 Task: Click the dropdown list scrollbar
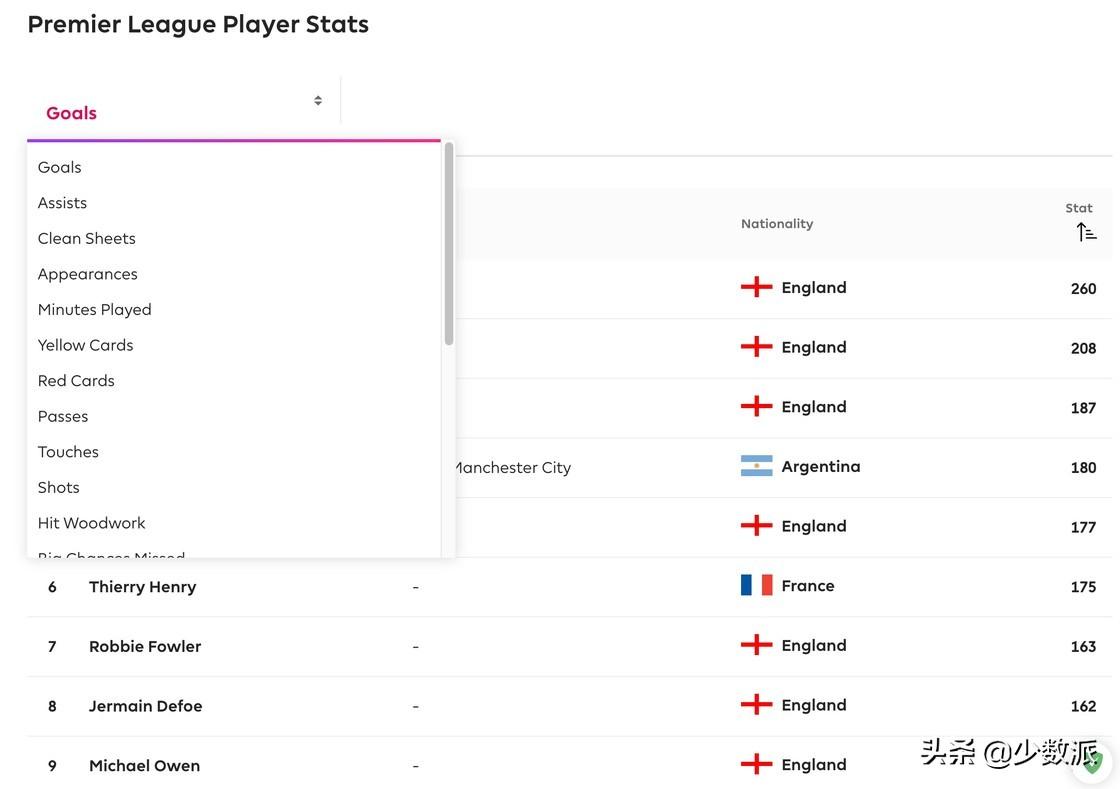click(x=449, y=245)
